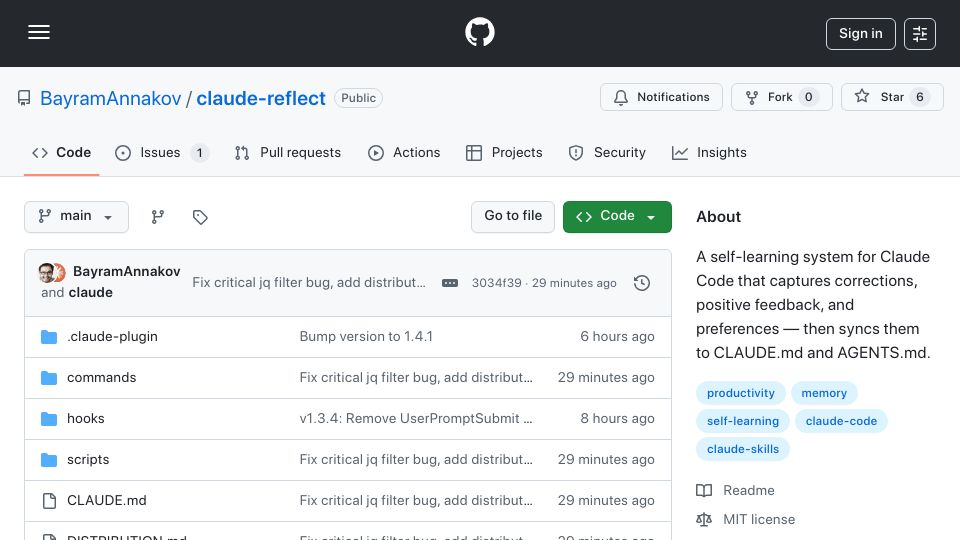This screenshot has height=540, width=960.
Task: Open the claude-reflect repository link
Action: tap(261, 98)
